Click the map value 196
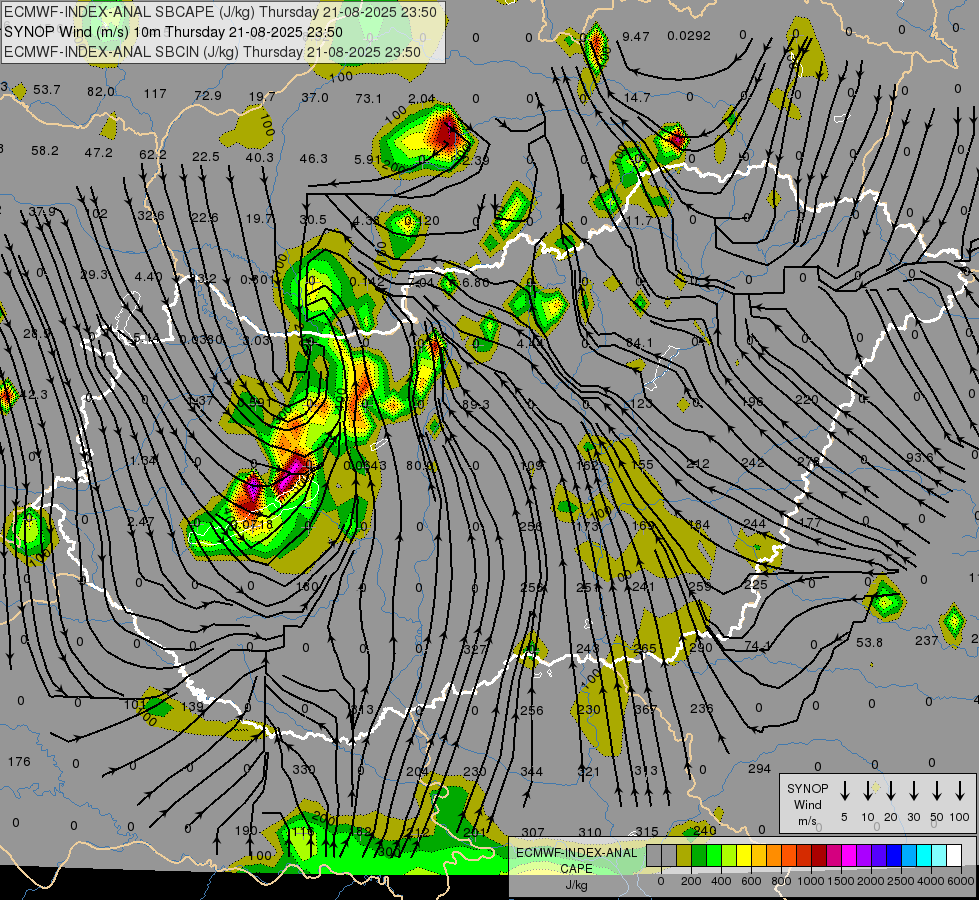Image resolution: width=979 pixels, height=900 pixels. (752, 402)
